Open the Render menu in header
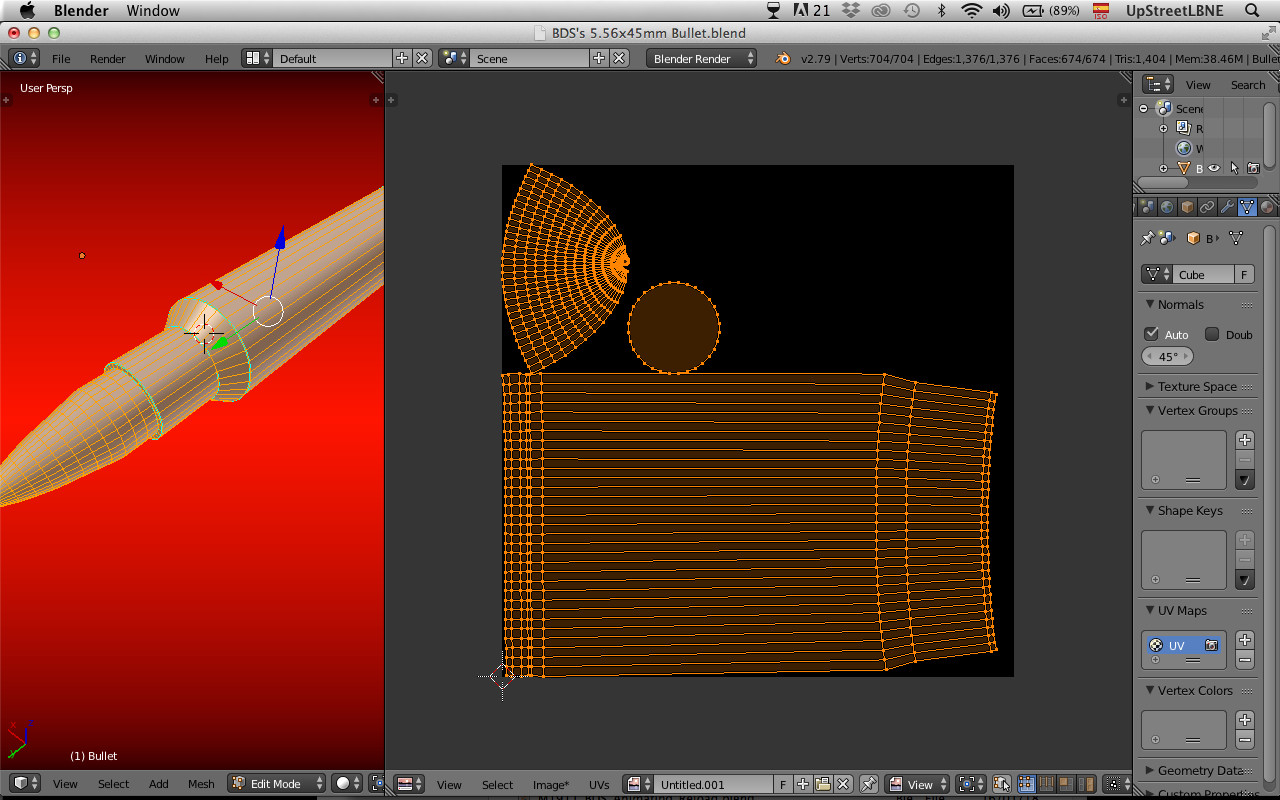 pos(107,59)
